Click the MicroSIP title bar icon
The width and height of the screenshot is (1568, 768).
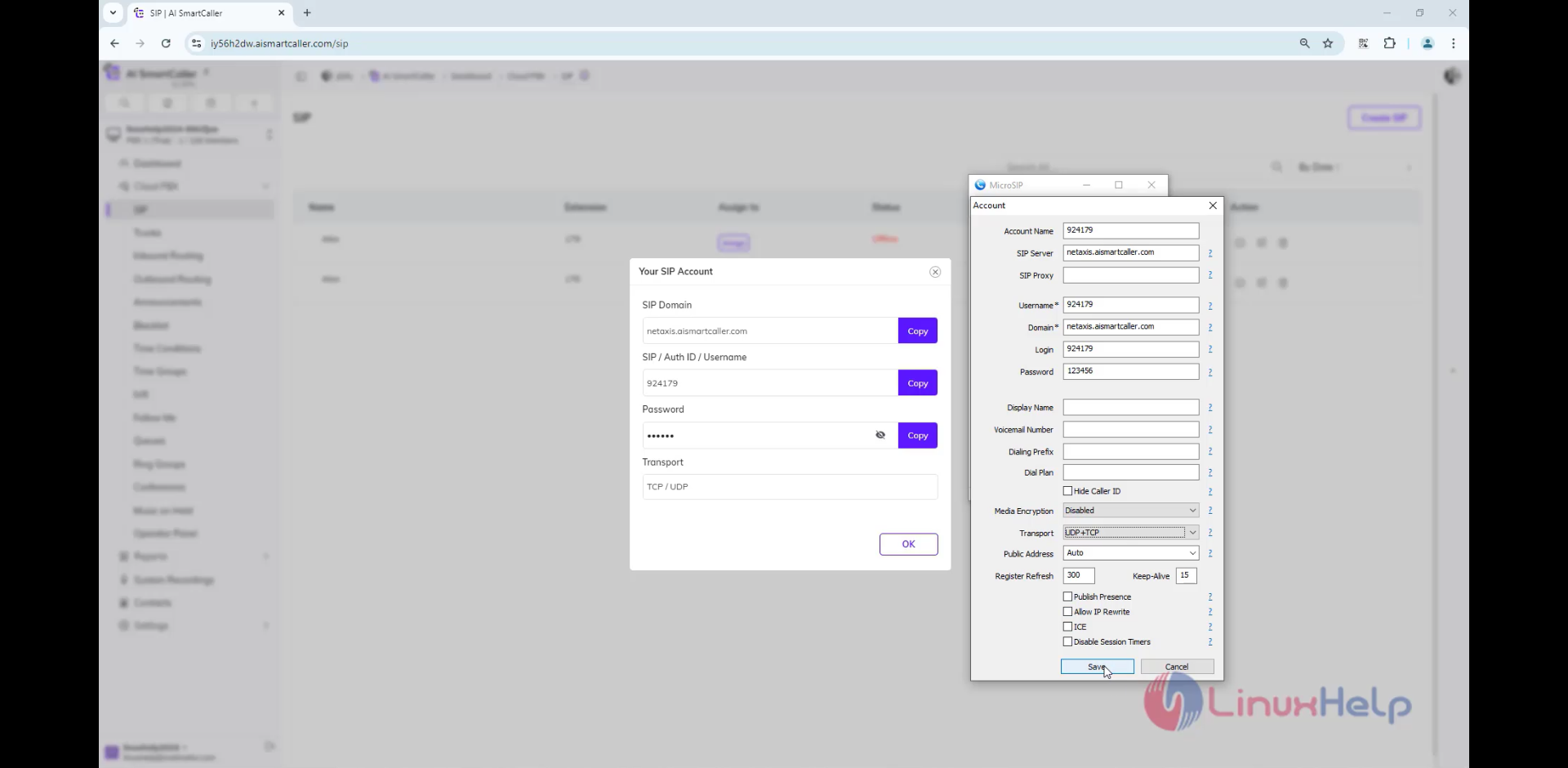coord(980,185)
